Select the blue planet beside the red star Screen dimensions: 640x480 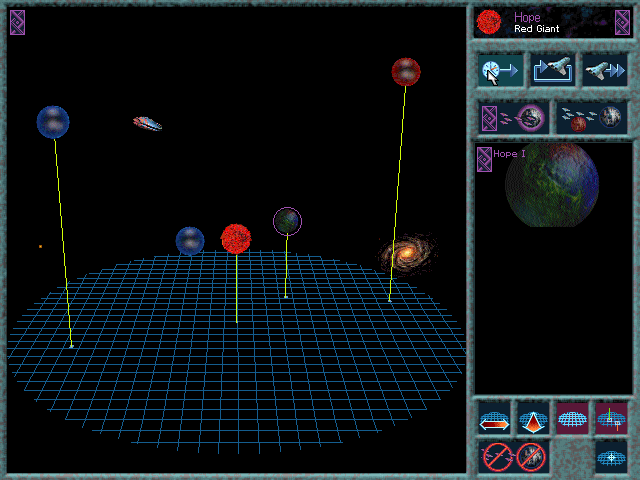pos(190,241)
